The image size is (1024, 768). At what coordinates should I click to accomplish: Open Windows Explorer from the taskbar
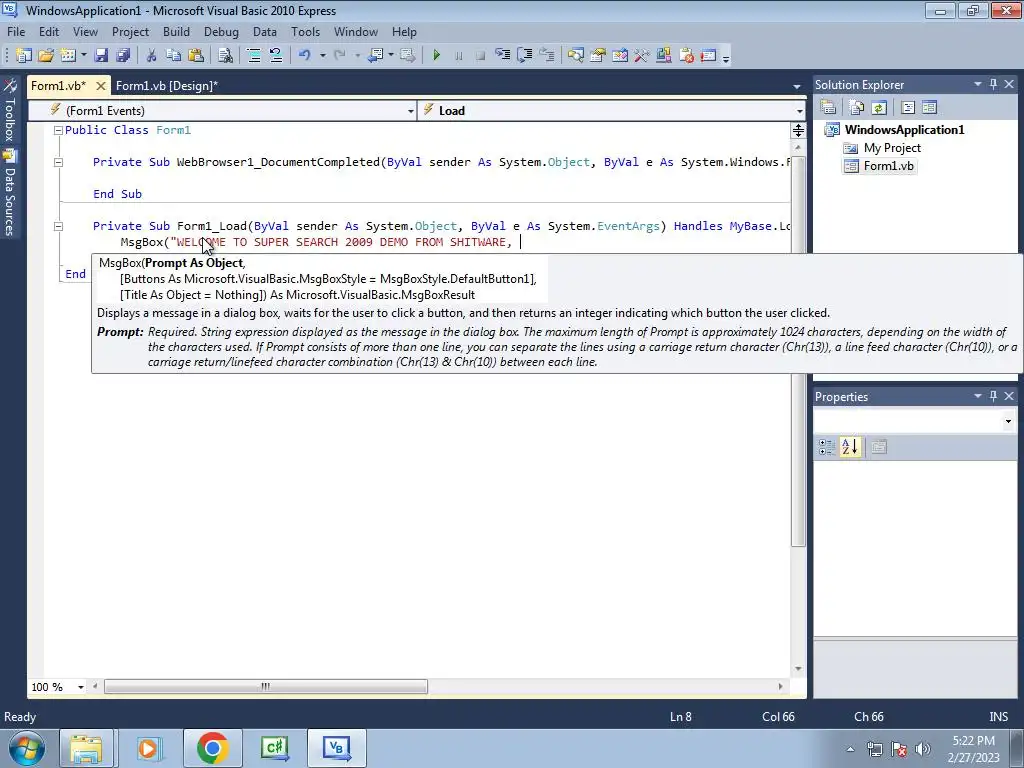pos(86,748)
